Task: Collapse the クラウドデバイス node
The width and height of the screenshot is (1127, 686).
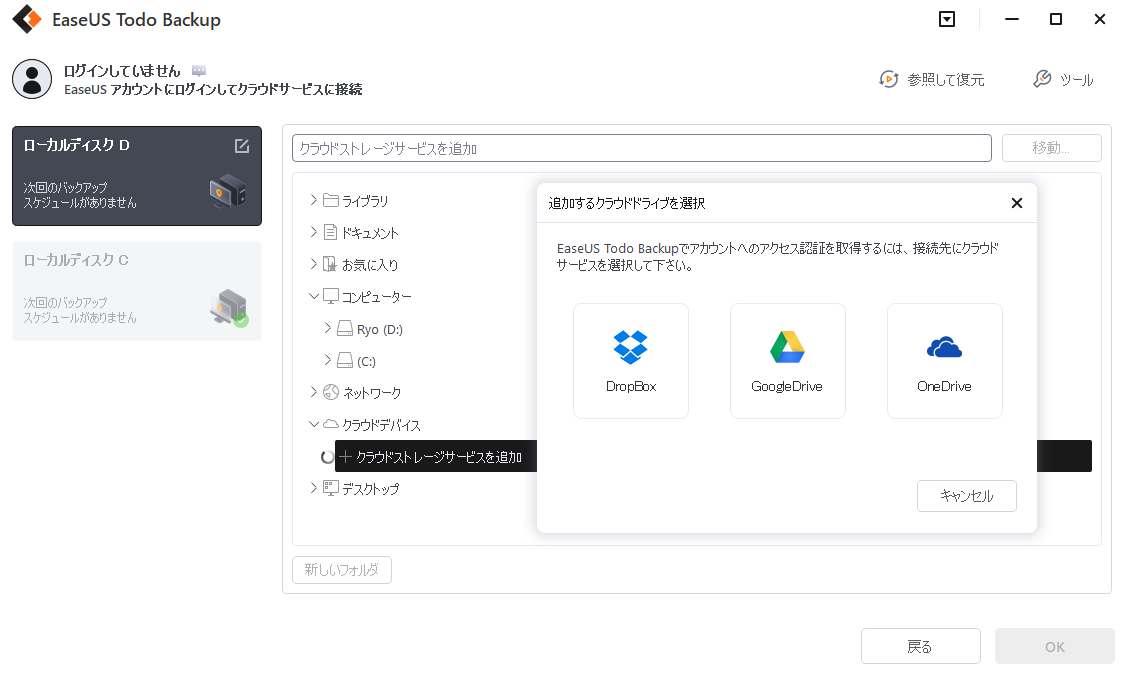Action: point(313,424)
